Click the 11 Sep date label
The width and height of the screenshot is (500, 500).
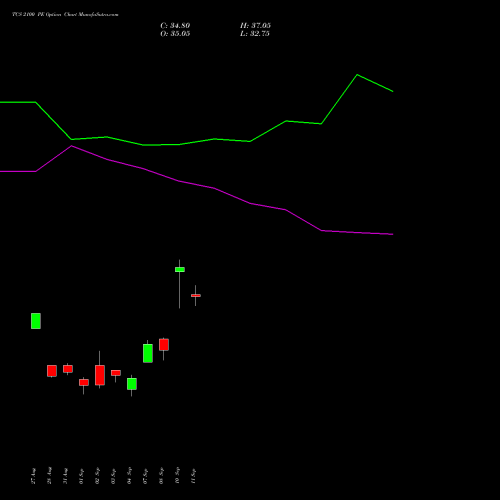point(193,476)
